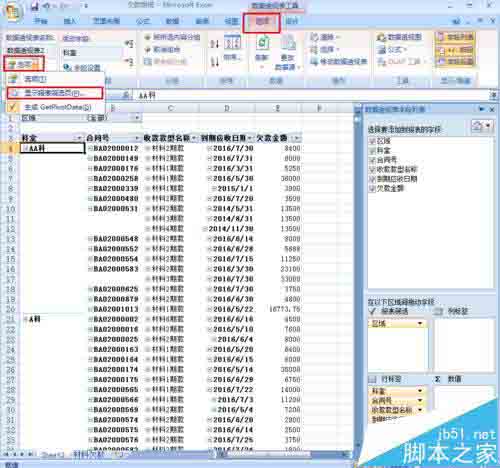Open the 区域 (全部) filter dropdown in B1
The width and height of the screenshot is (500, 468).
[x=137, y=118]
